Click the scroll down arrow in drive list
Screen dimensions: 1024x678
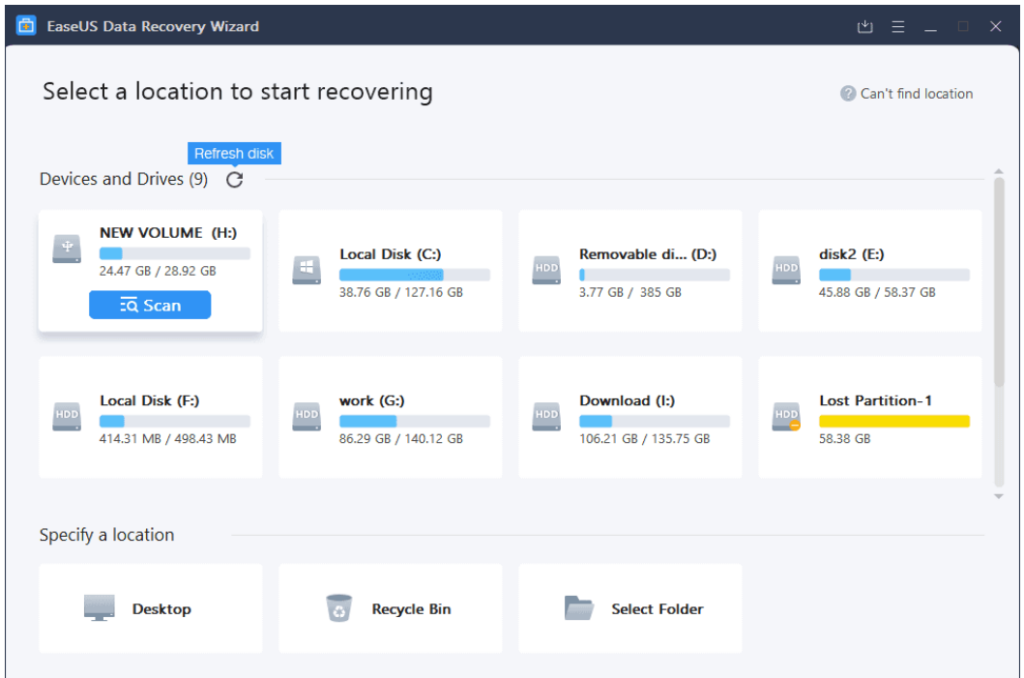click(x=998, y=496)
